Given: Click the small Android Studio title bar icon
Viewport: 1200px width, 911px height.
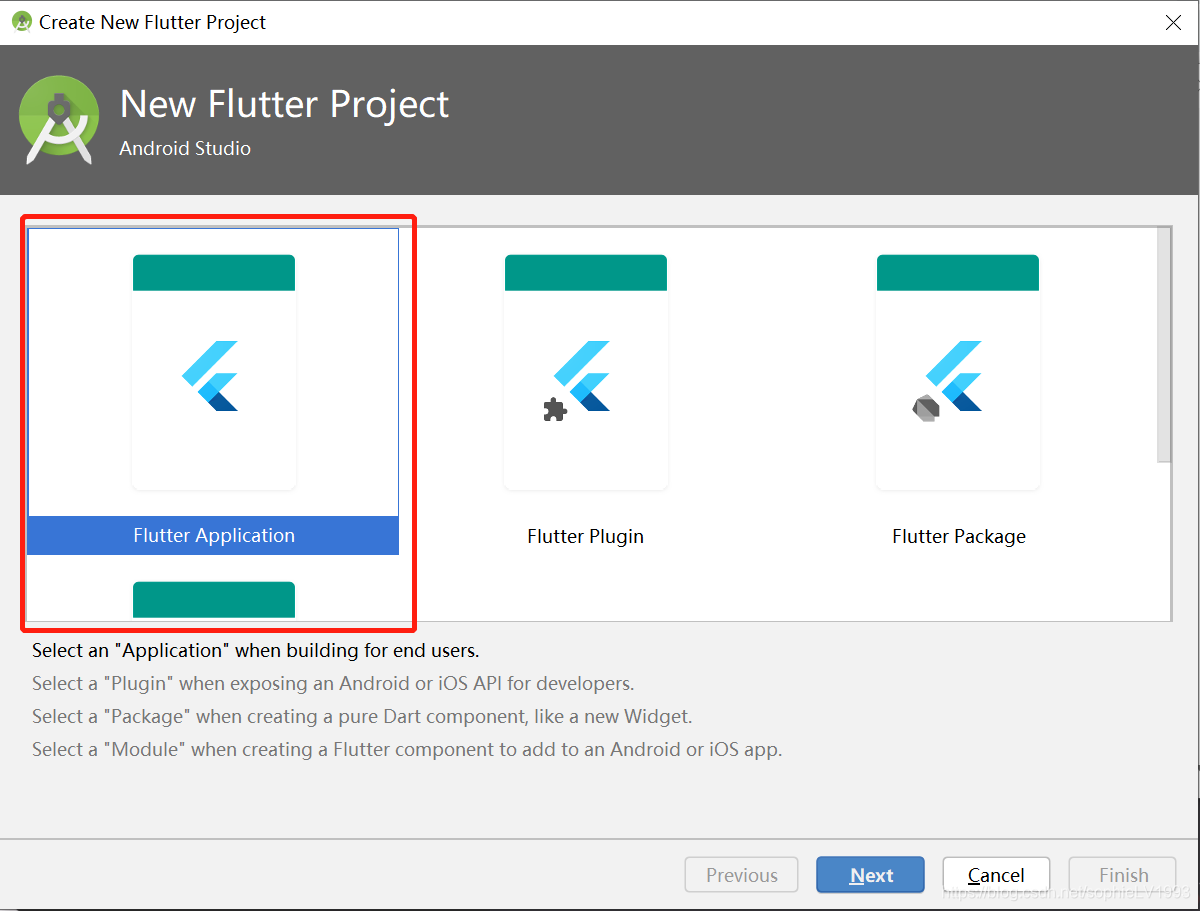Looking at the screenshot, I should pyautogui.click(x=22, y=21).
